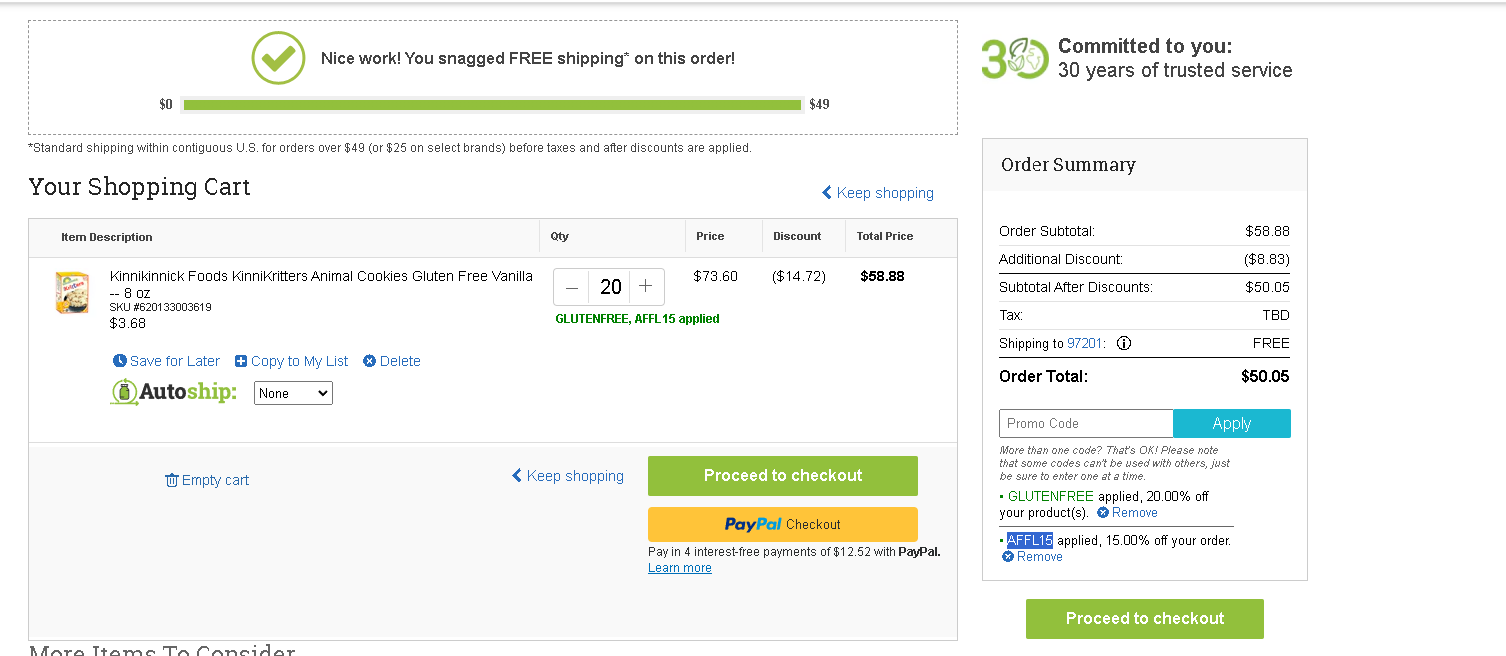This screenshot has width=1506, height=656.
Task: Click the item discount ($14.72)
Action: (x=799, y=276)
